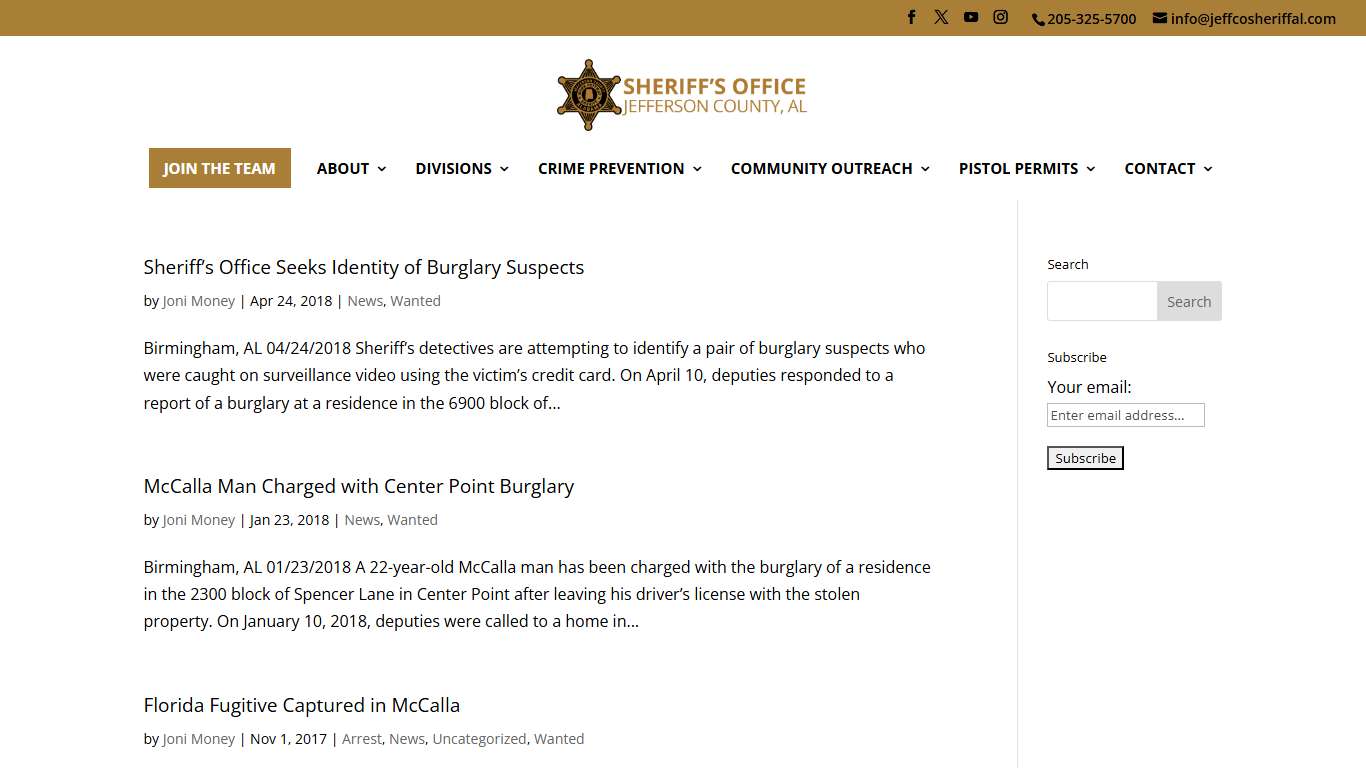The height and width of the screenshot is (768, 1366).
Task: Open the X (Twitter) icon
Action: (941, 17)
